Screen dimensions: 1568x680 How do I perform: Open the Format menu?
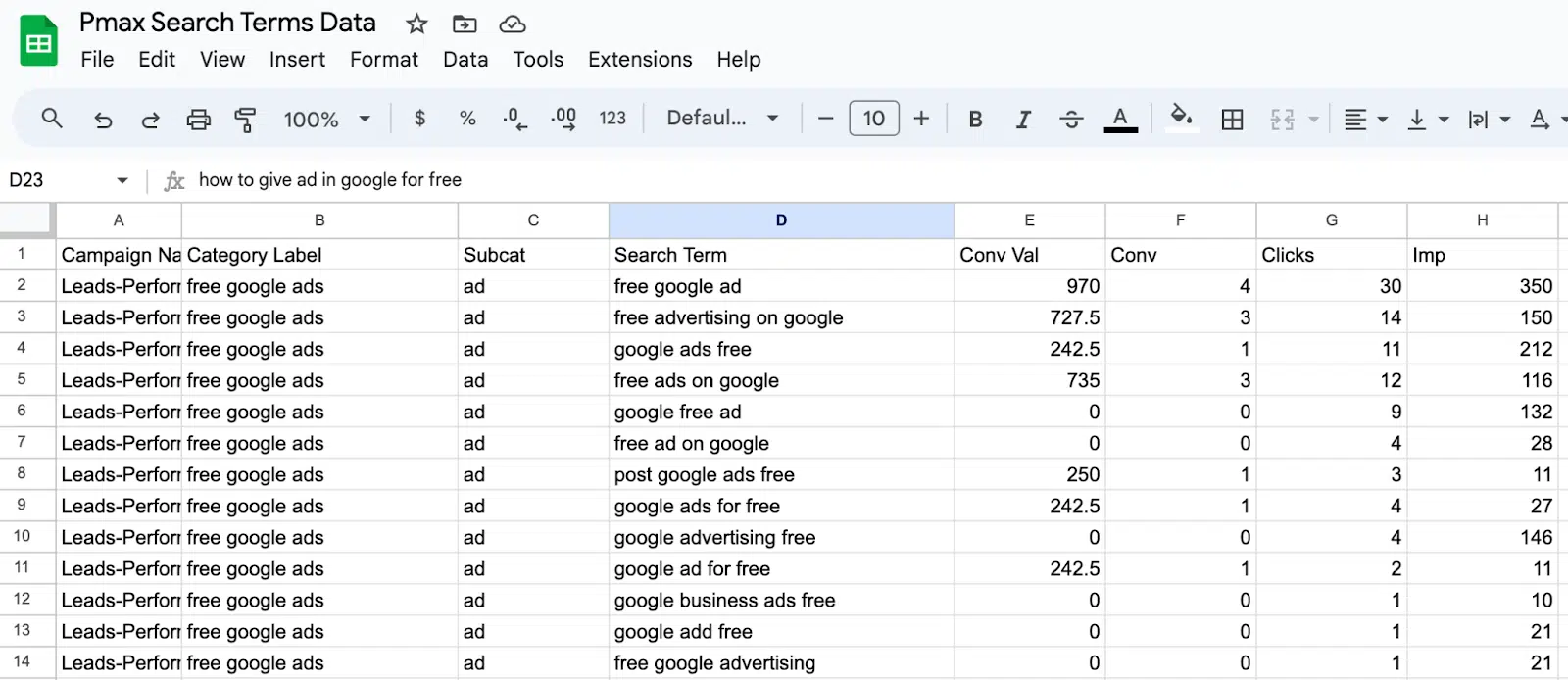pyautogui.click(x=384, y=60)
